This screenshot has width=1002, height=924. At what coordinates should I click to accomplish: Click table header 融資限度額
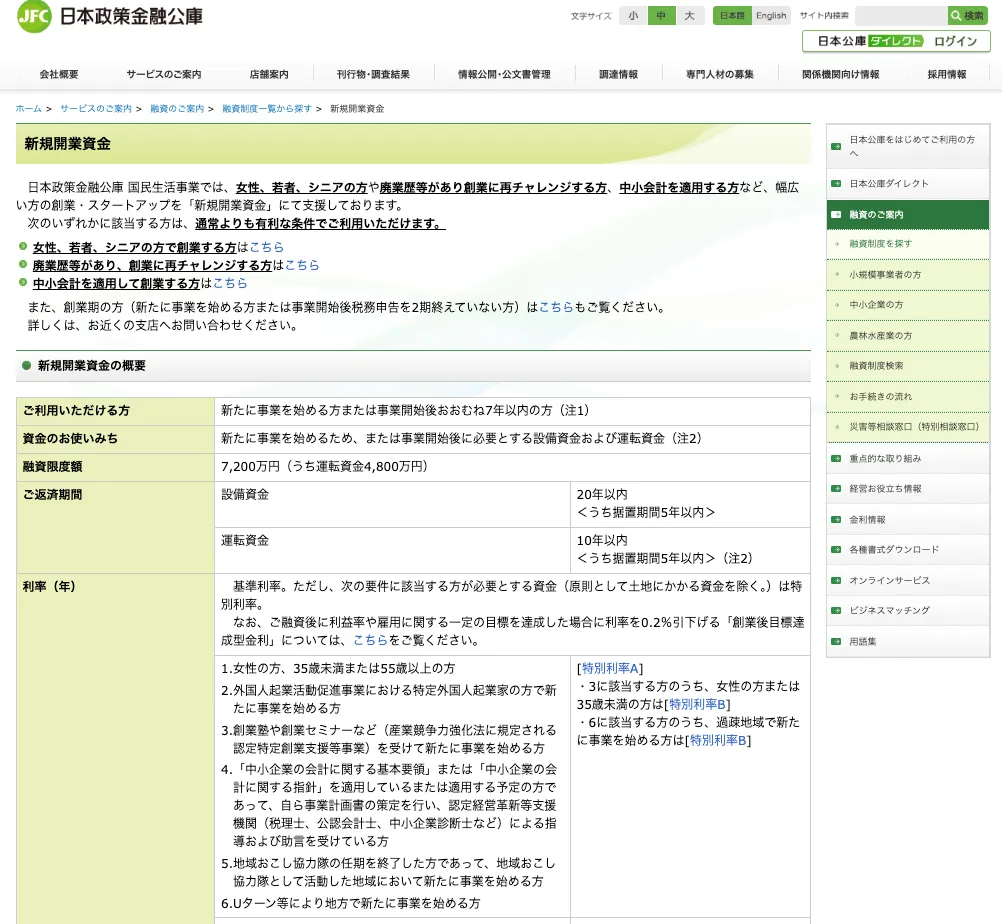115,467
